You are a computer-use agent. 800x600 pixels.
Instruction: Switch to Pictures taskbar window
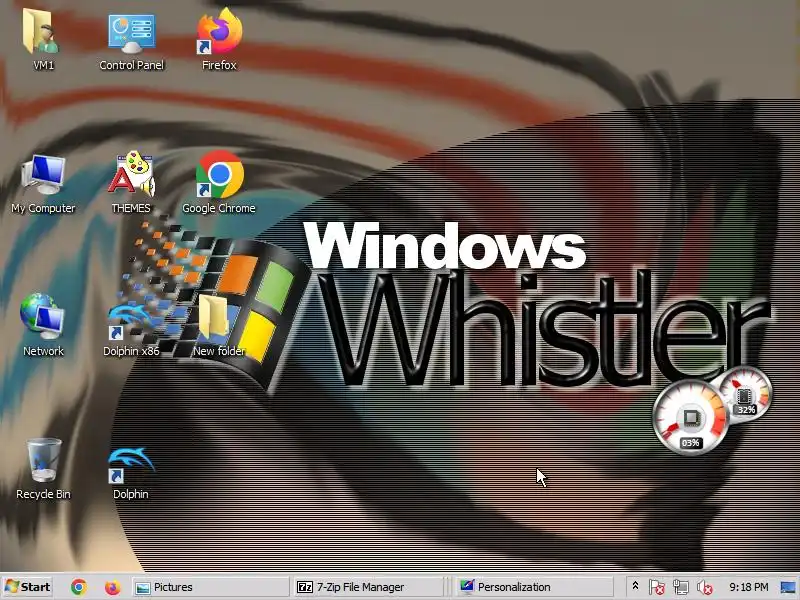[210, 587]
